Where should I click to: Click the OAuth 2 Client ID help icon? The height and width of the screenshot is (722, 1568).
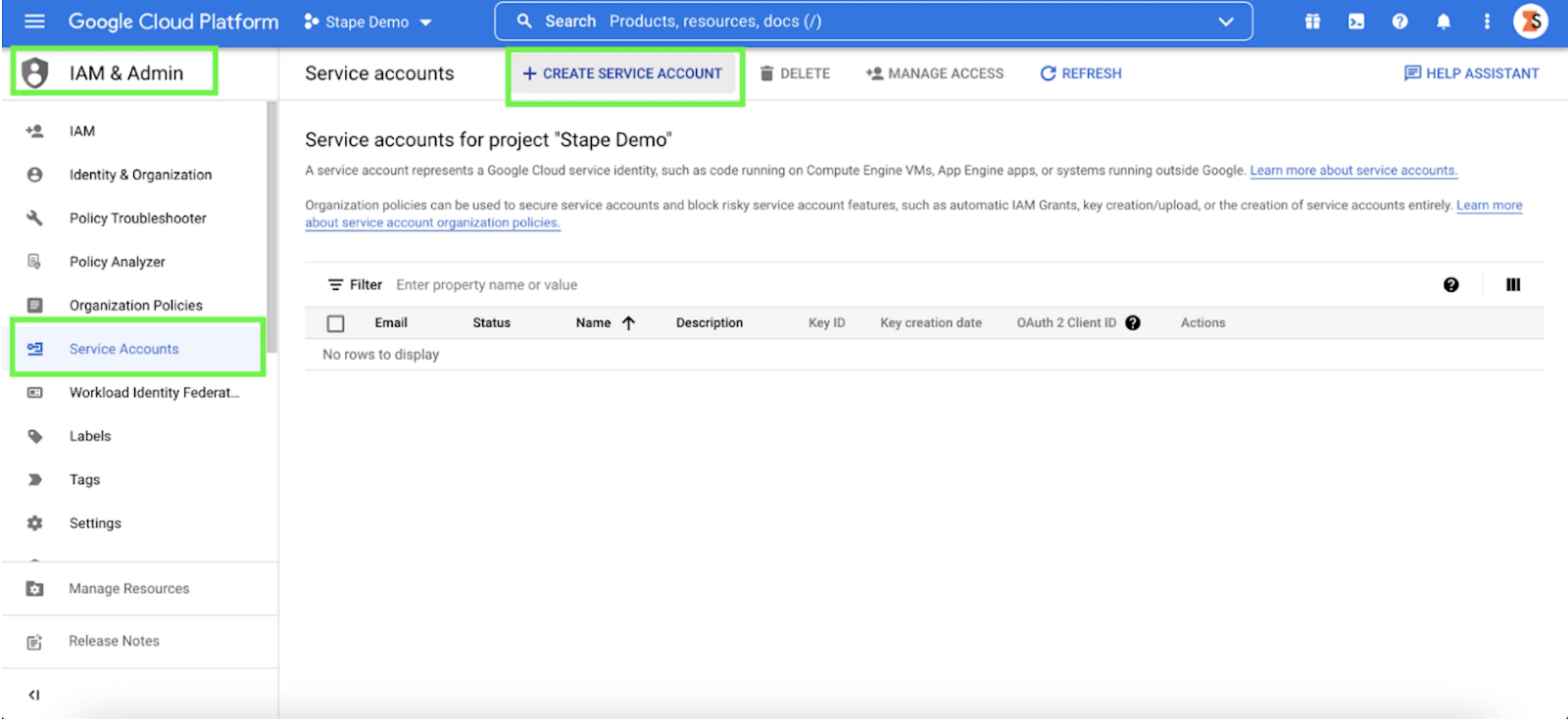click(1133, 322)
